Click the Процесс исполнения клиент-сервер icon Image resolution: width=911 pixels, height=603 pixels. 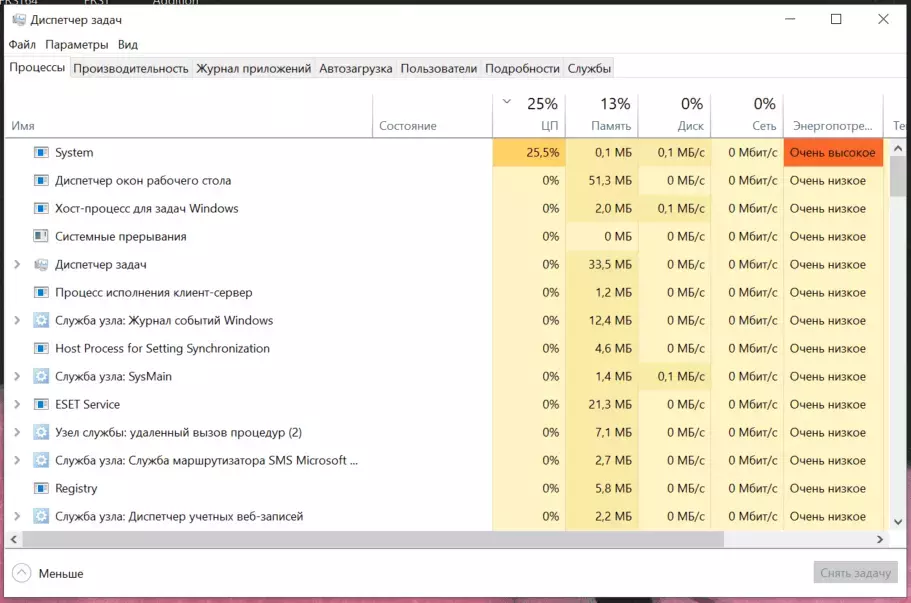[x=41, y=292]
